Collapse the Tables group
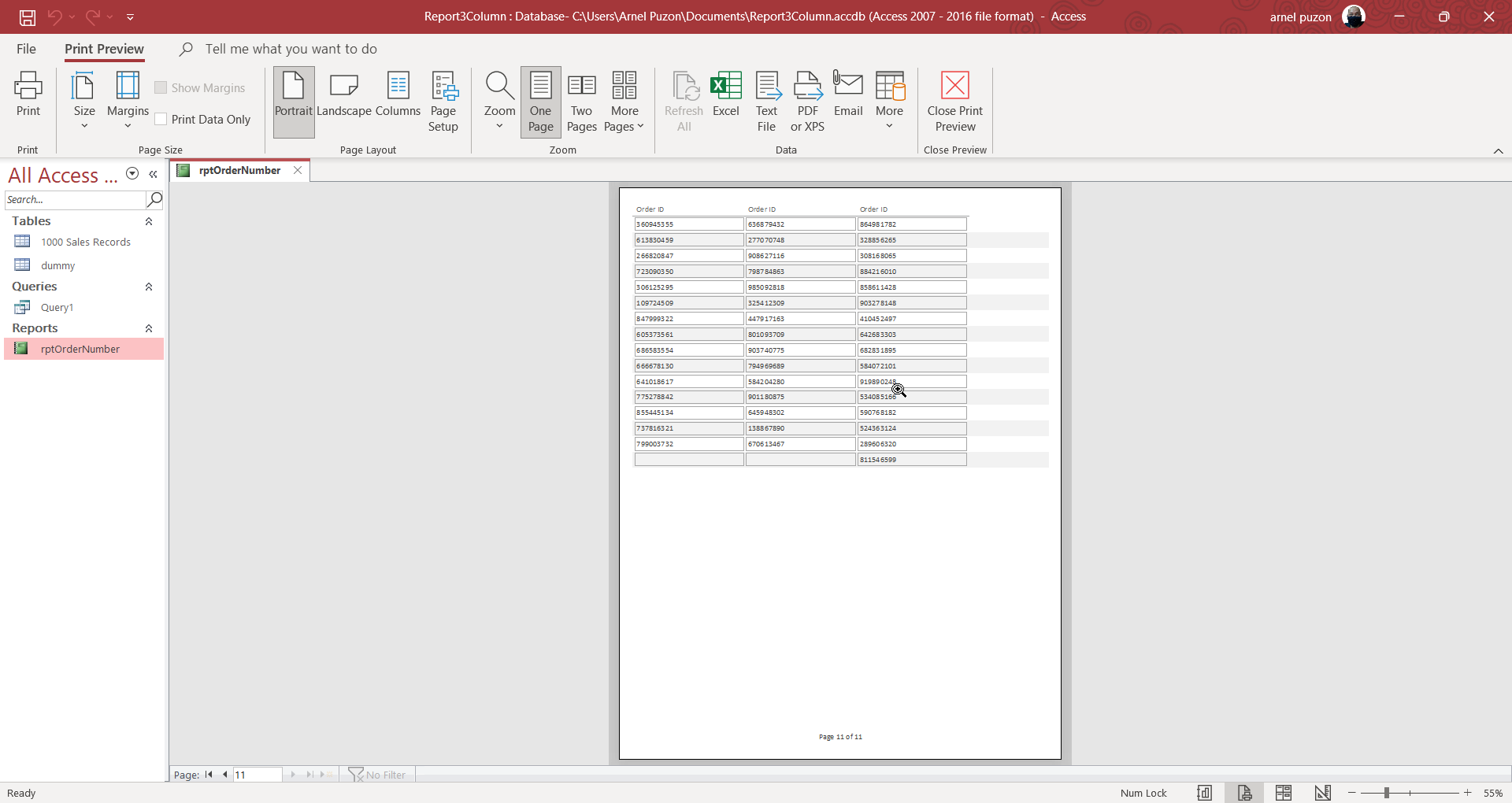The height and width of the screenshot is (803, 1512). click(x=149, y=221)
